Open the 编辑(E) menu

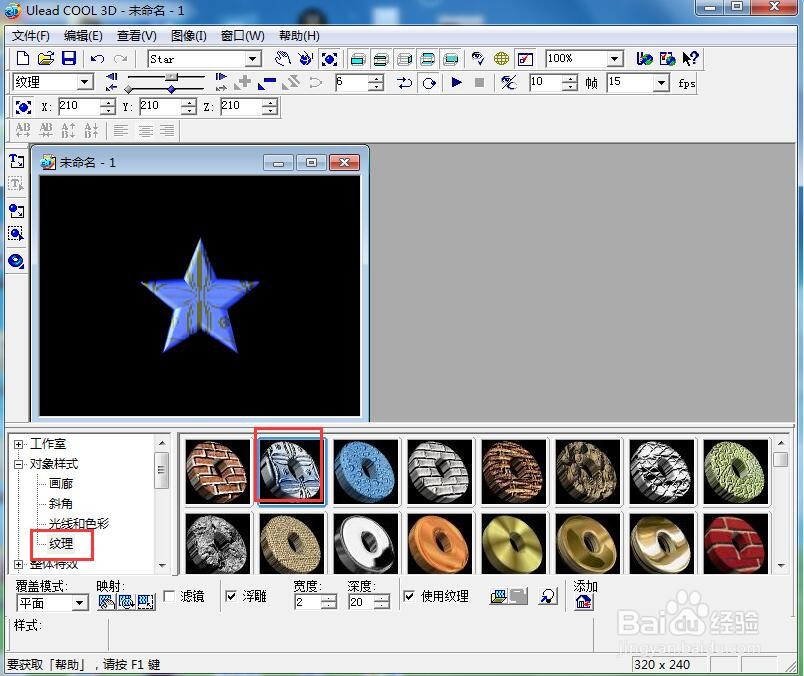coord(83,36)
